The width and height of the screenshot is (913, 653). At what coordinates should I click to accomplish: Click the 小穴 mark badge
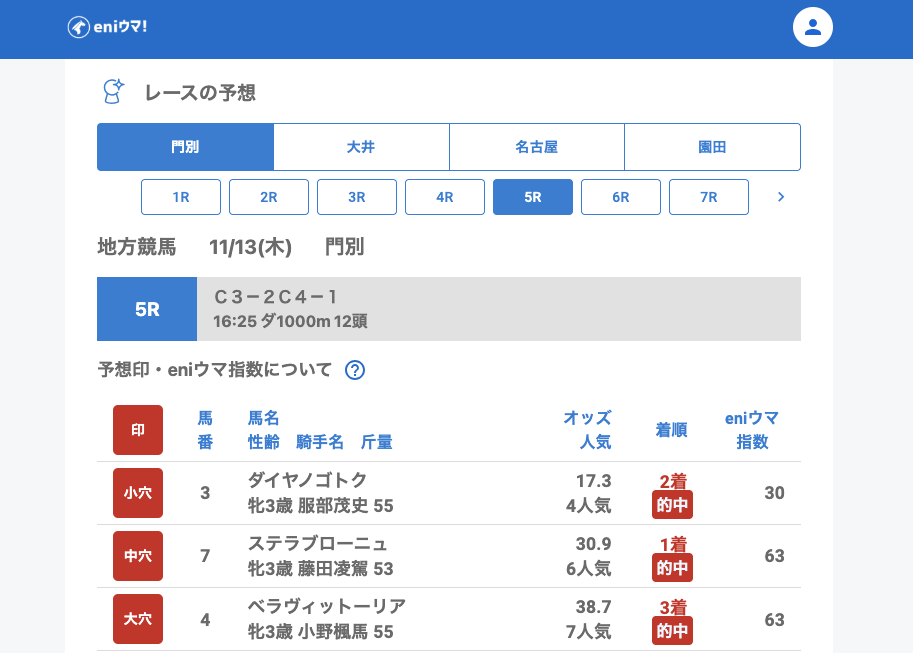point(138,493)
